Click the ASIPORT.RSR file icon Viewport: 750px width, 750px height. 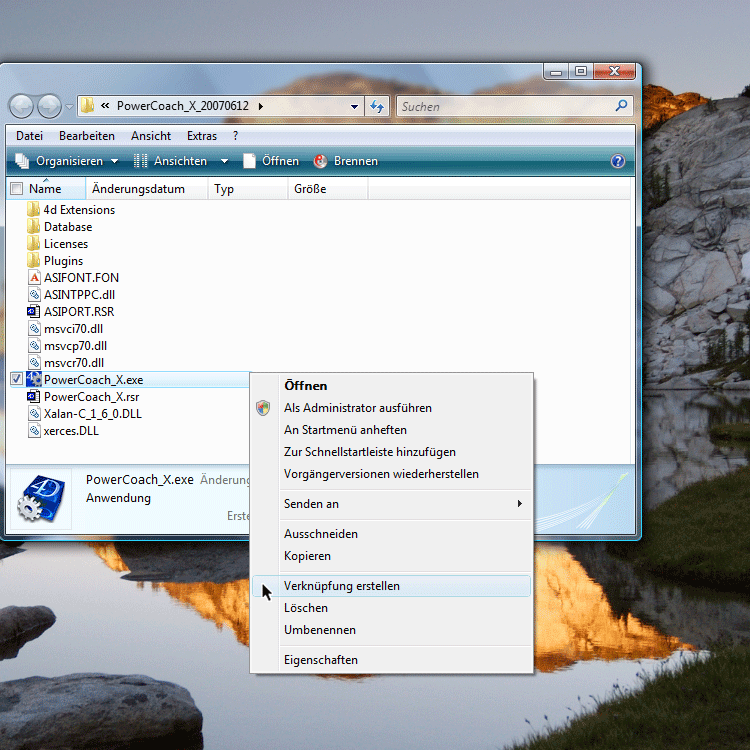tap(33, 311)
